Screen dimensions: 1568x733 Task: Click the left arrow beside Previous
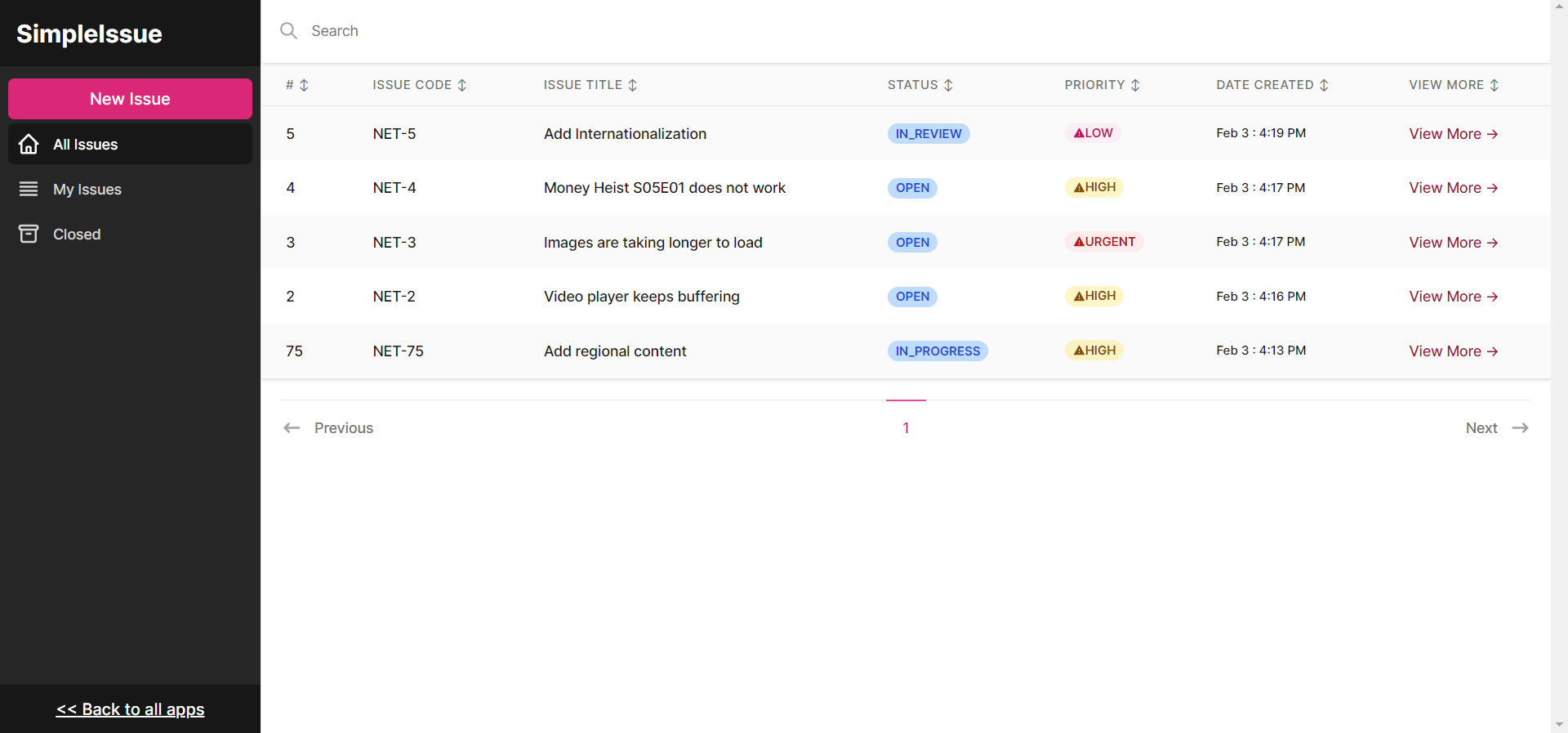point(292,428)
